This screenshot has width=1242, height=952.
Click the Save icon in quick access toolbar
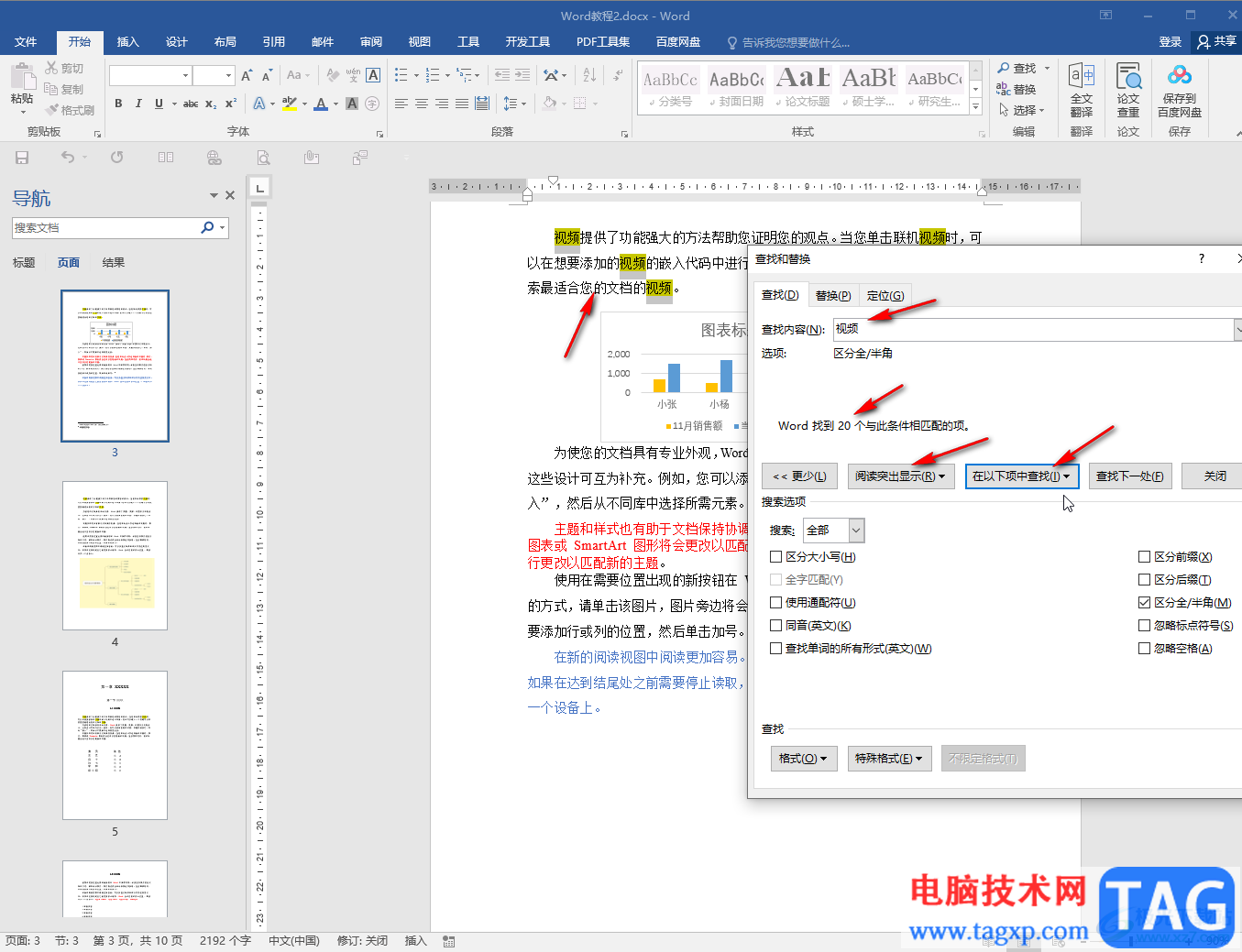pos(22,158)
